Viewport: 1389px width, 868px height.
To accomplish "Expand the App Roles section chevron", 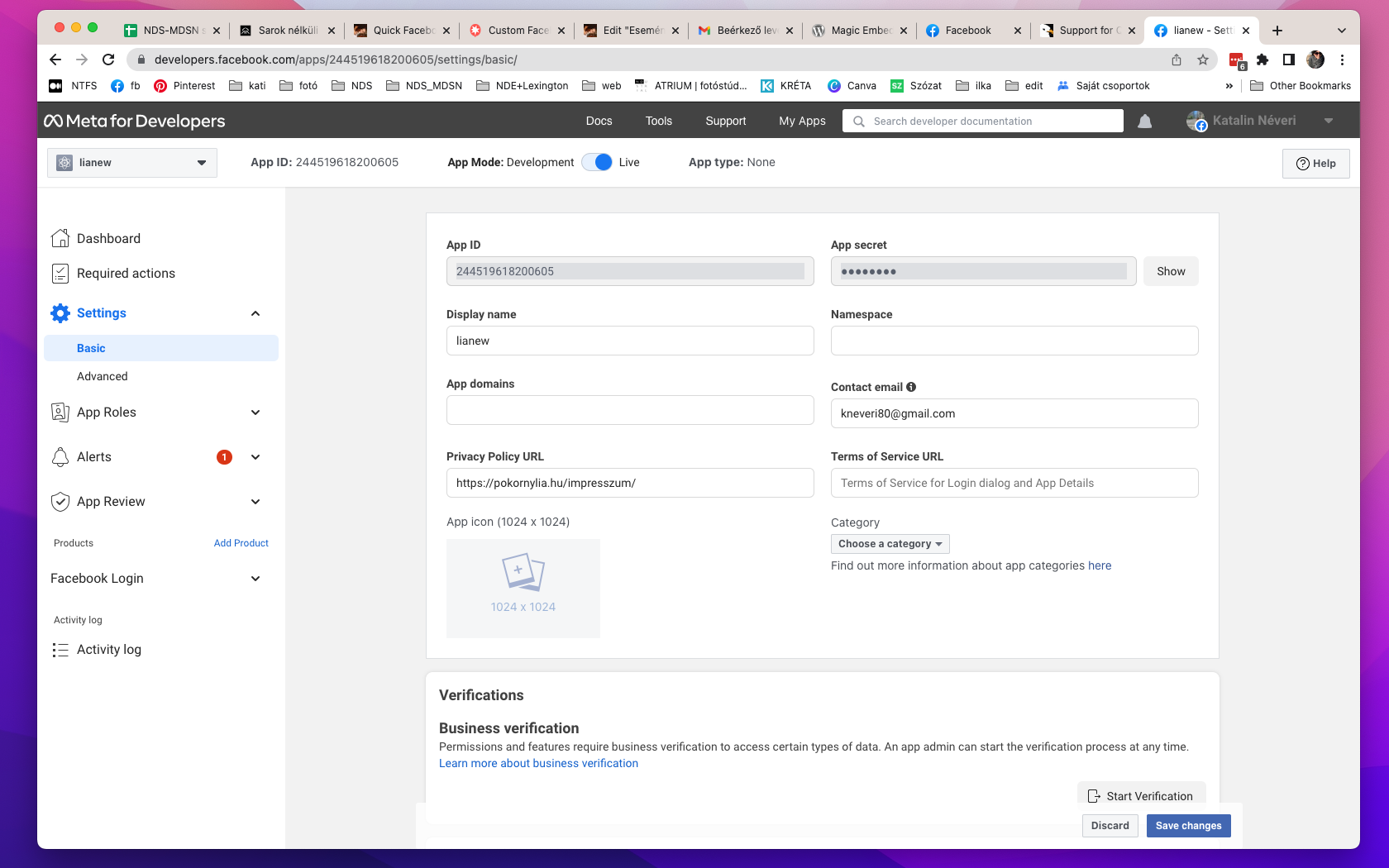I will coord(255,413).
